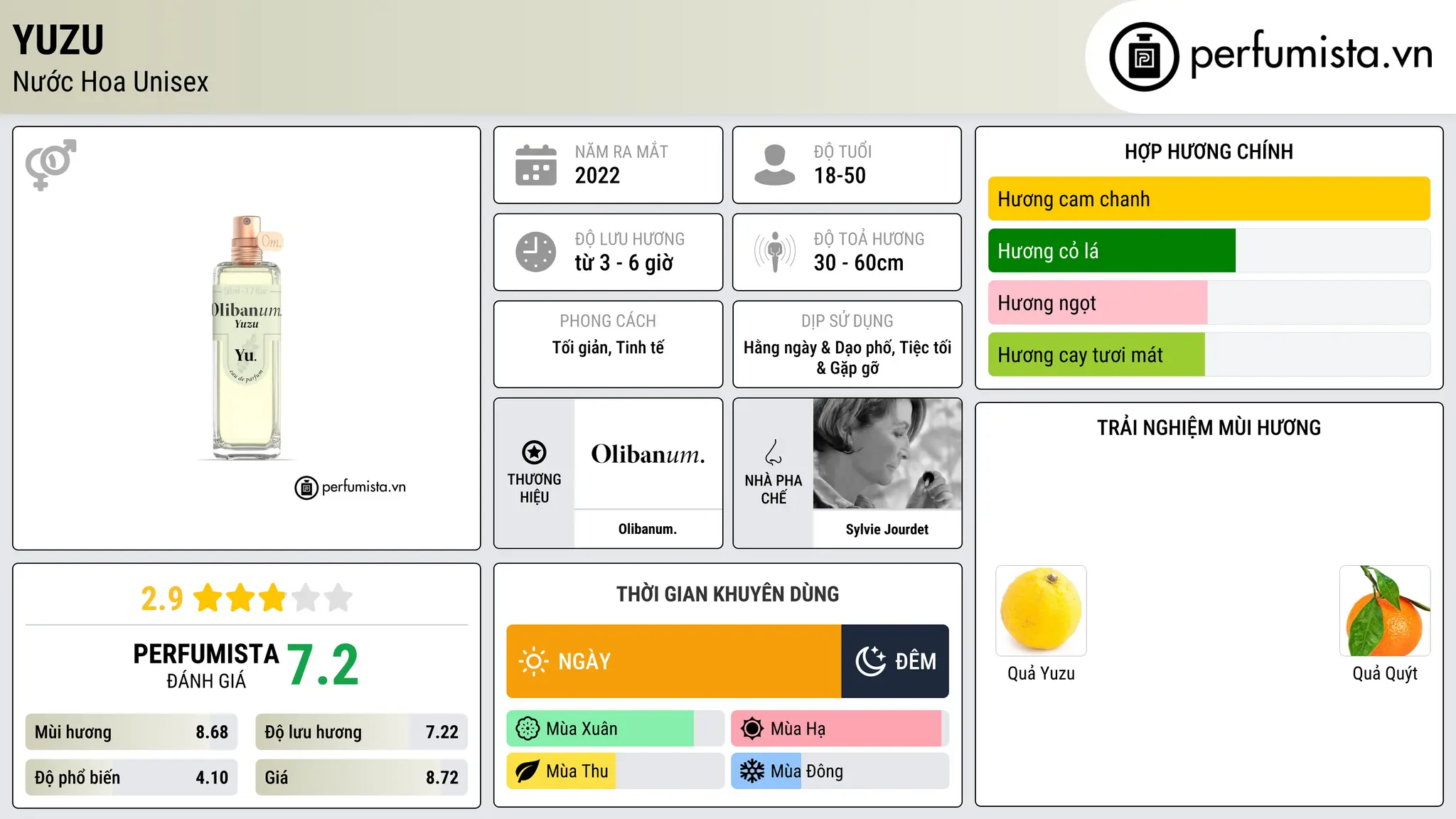Click the Mùa Xuân season bar
The image size is (1456, 819).
coord(616,729)
